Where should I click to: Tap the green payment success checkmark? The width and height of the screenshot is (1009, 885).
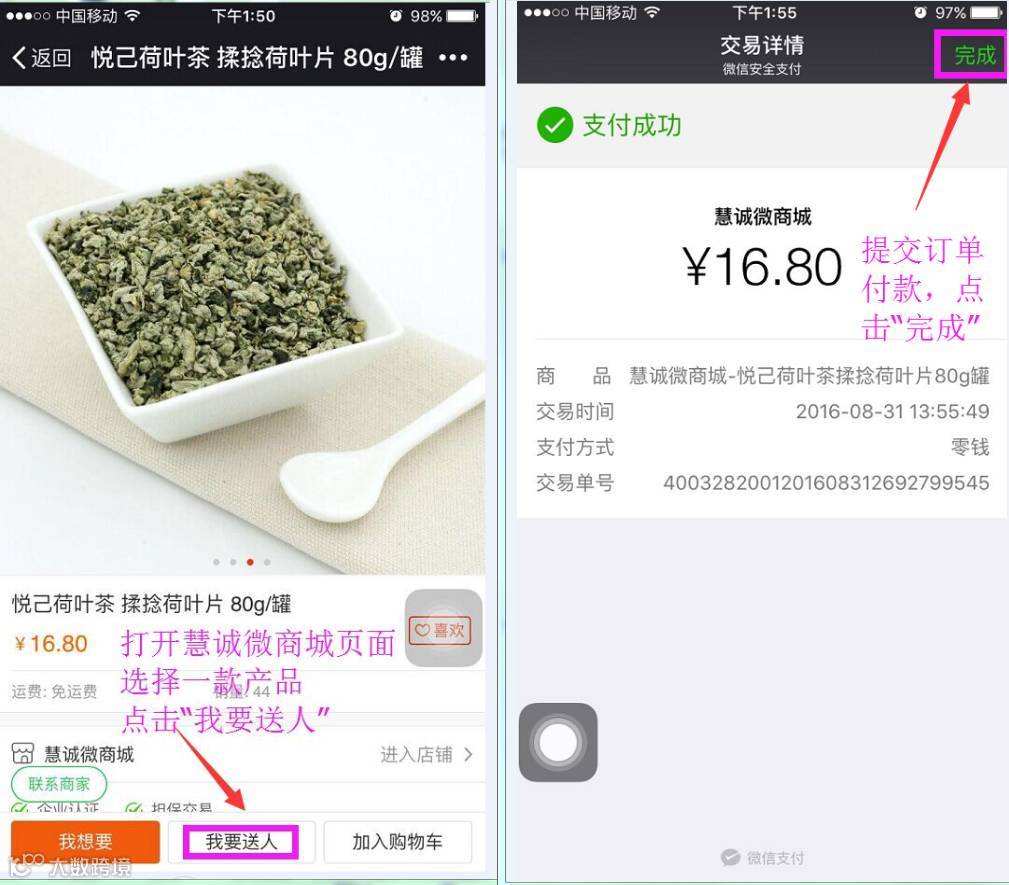(x=555, y=125)
